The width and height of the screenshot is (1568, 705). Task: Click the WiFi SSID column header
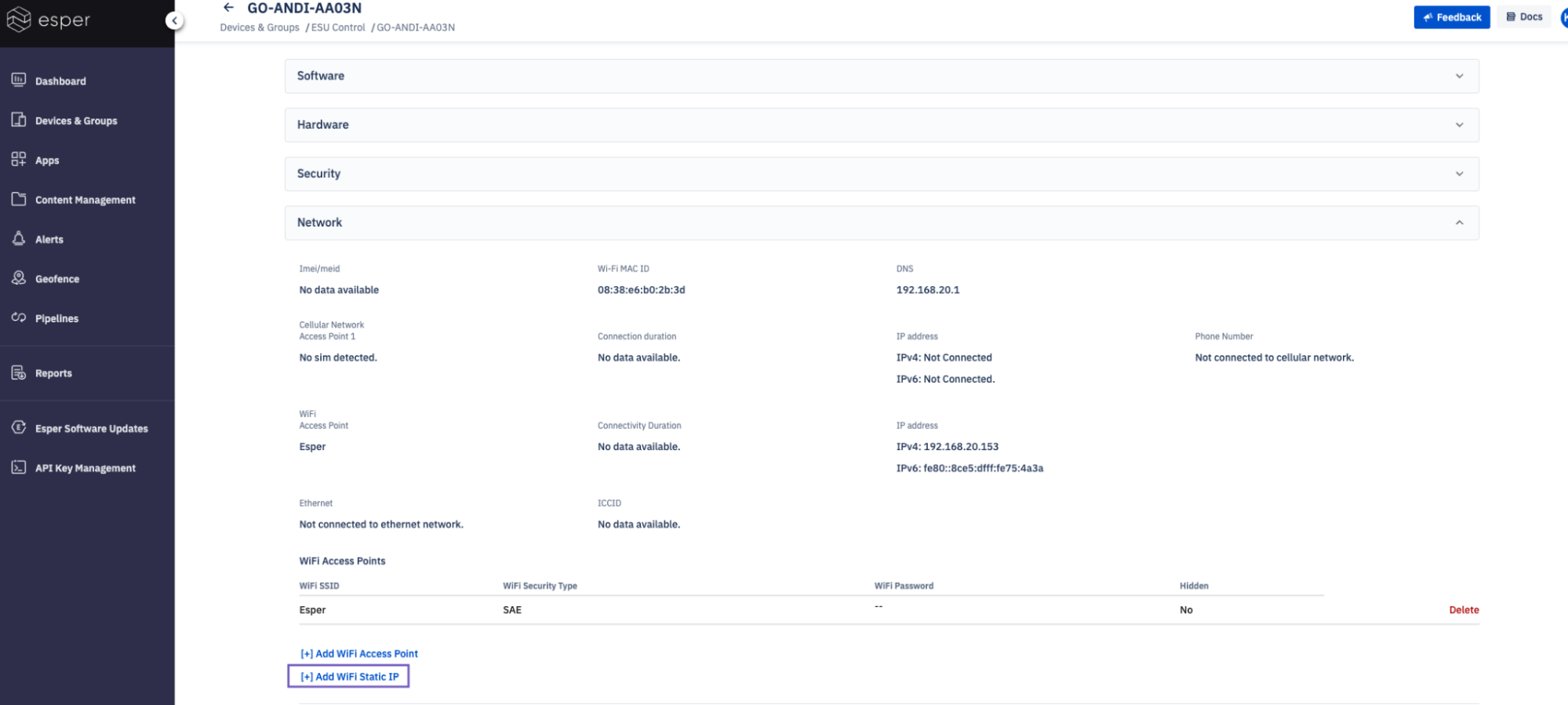click(x=319, y=586)
